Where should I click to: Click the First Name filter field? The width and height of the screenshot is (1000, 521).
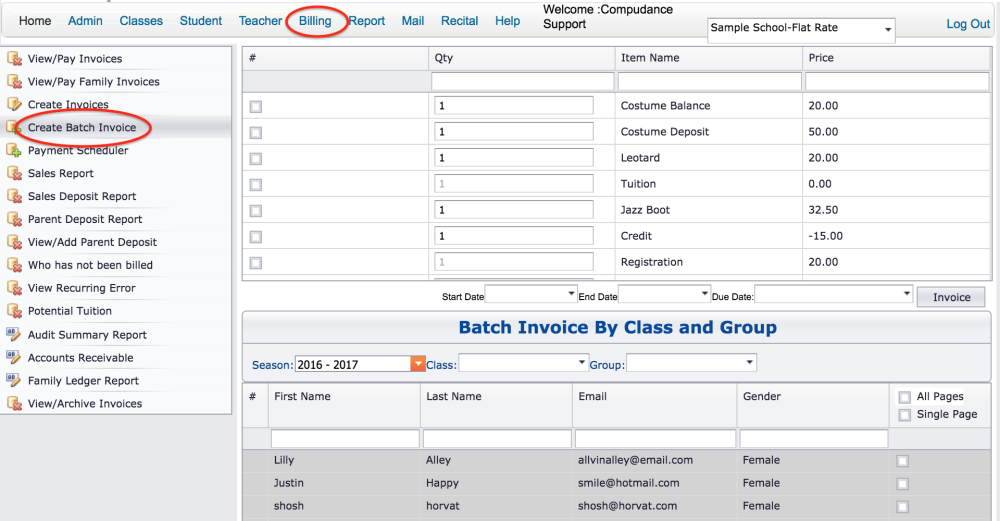[345, 439]
